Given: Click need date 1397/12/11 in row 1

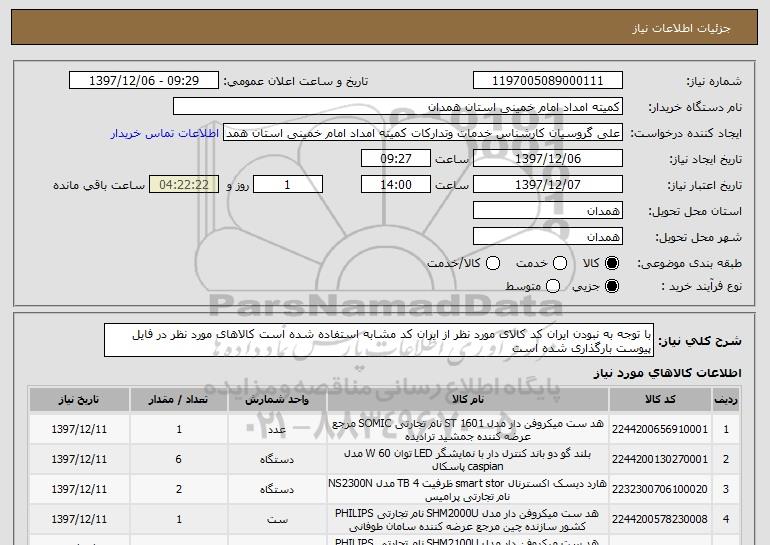Looking at the screenshot, I should pyautogui.click(x=79, y=429).
